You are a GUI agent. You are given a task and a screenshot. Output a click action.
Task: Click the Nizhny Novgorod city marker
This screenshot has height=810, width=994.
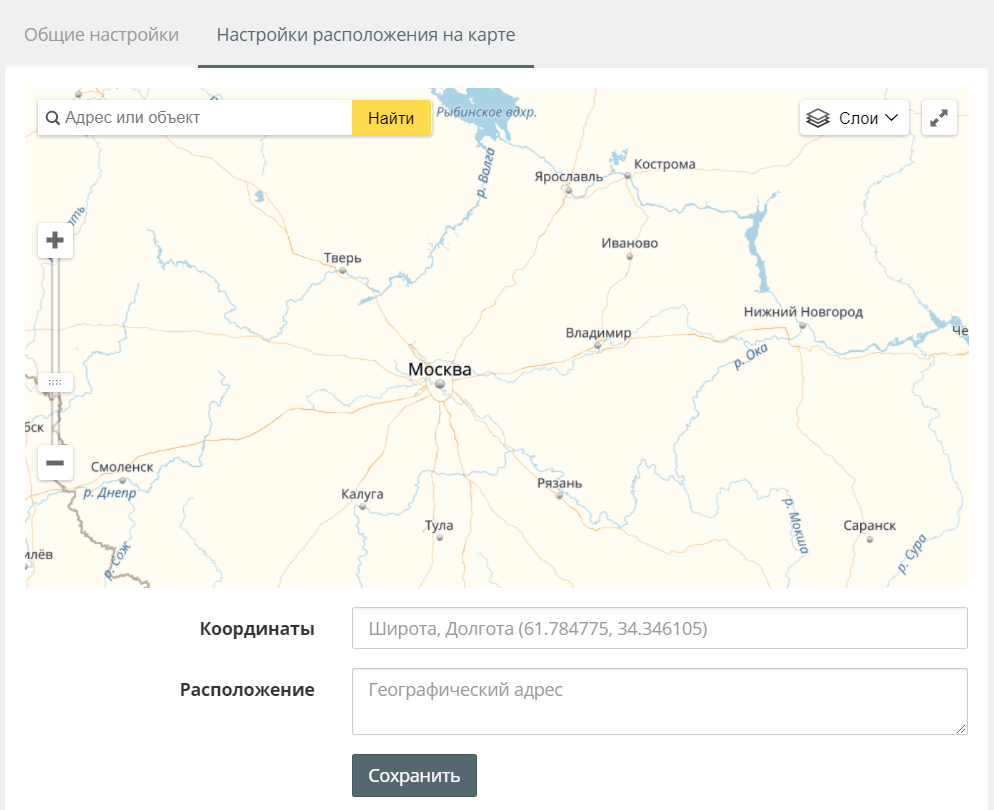802,325
